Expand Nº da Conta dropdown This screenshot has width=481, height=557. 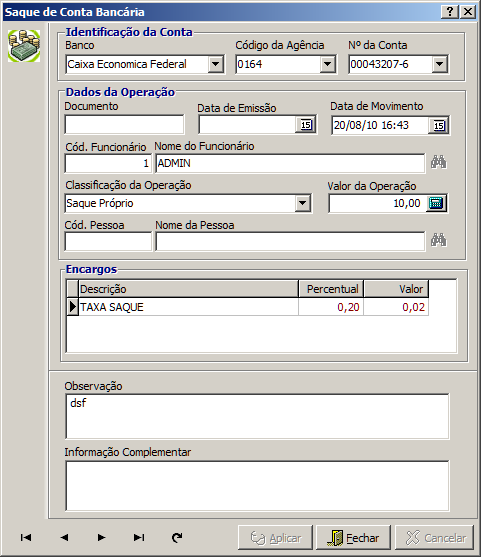pos(440,64)
